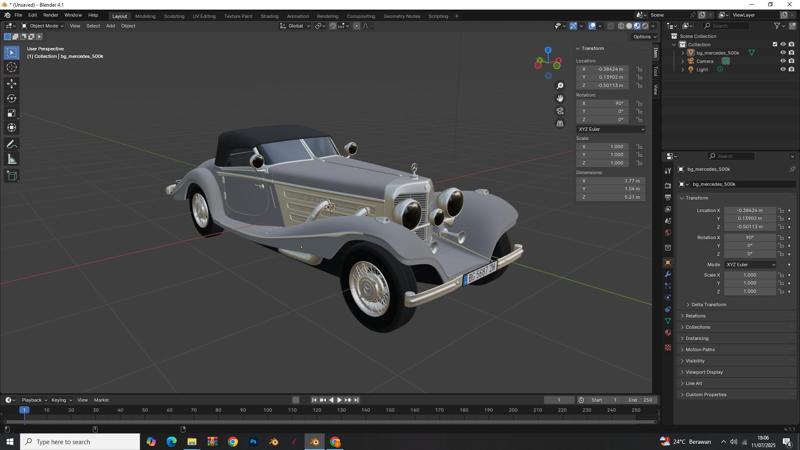Play the animation forward

pos(339,400)
